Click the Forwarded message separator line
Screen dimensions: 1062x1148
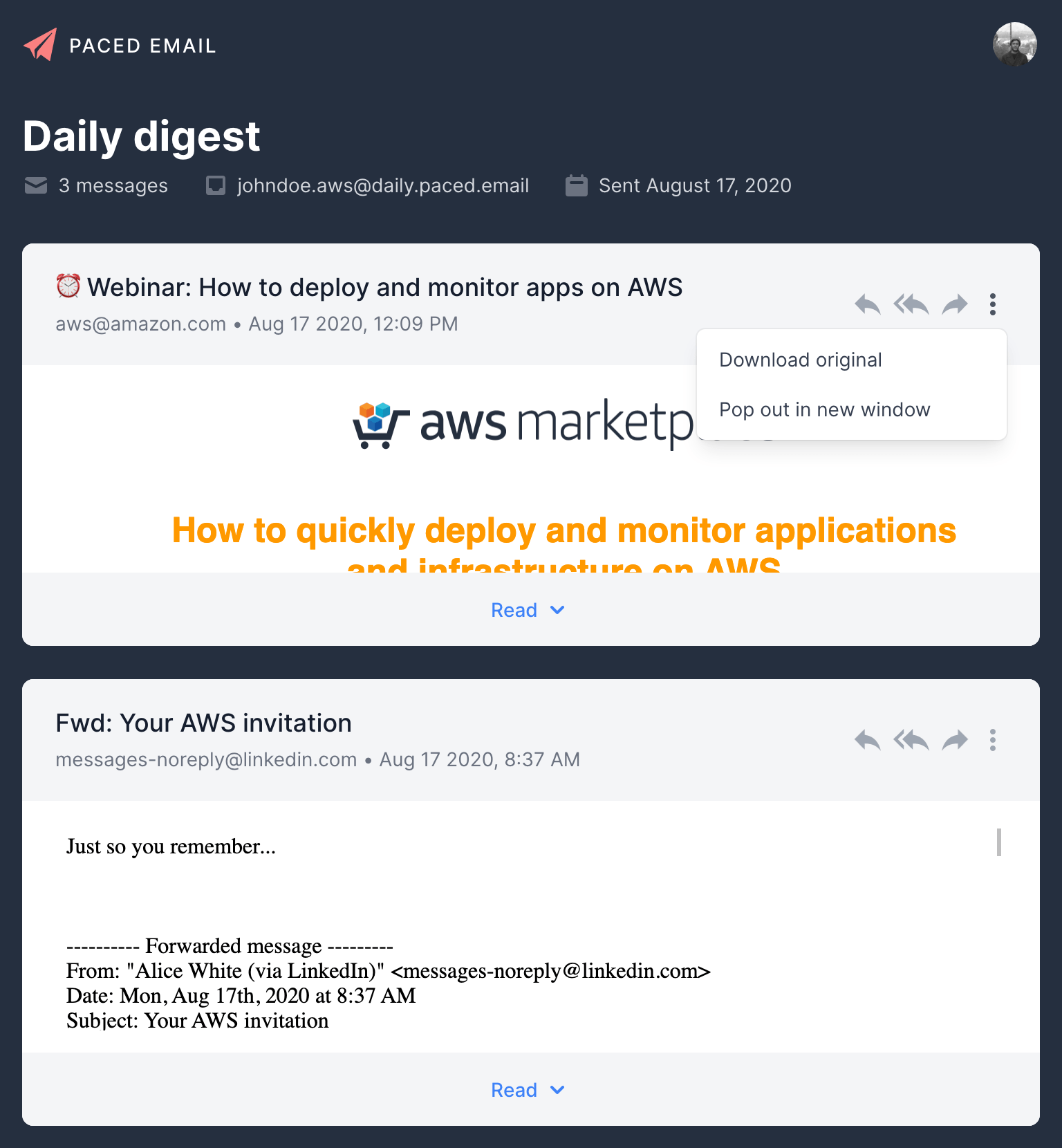[x=230, y=945]
